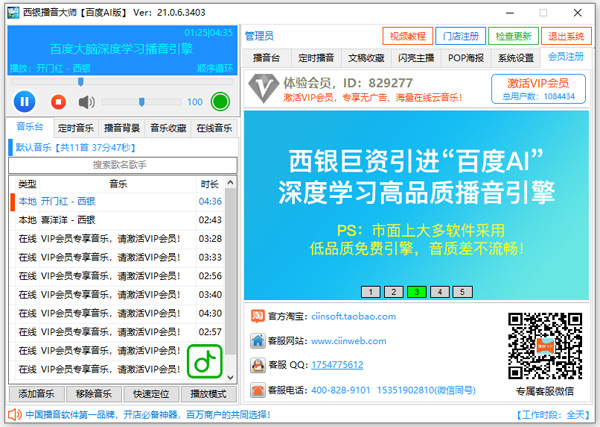Click the QQ penguin icon

pyautogui.click(x=258, y=365)
